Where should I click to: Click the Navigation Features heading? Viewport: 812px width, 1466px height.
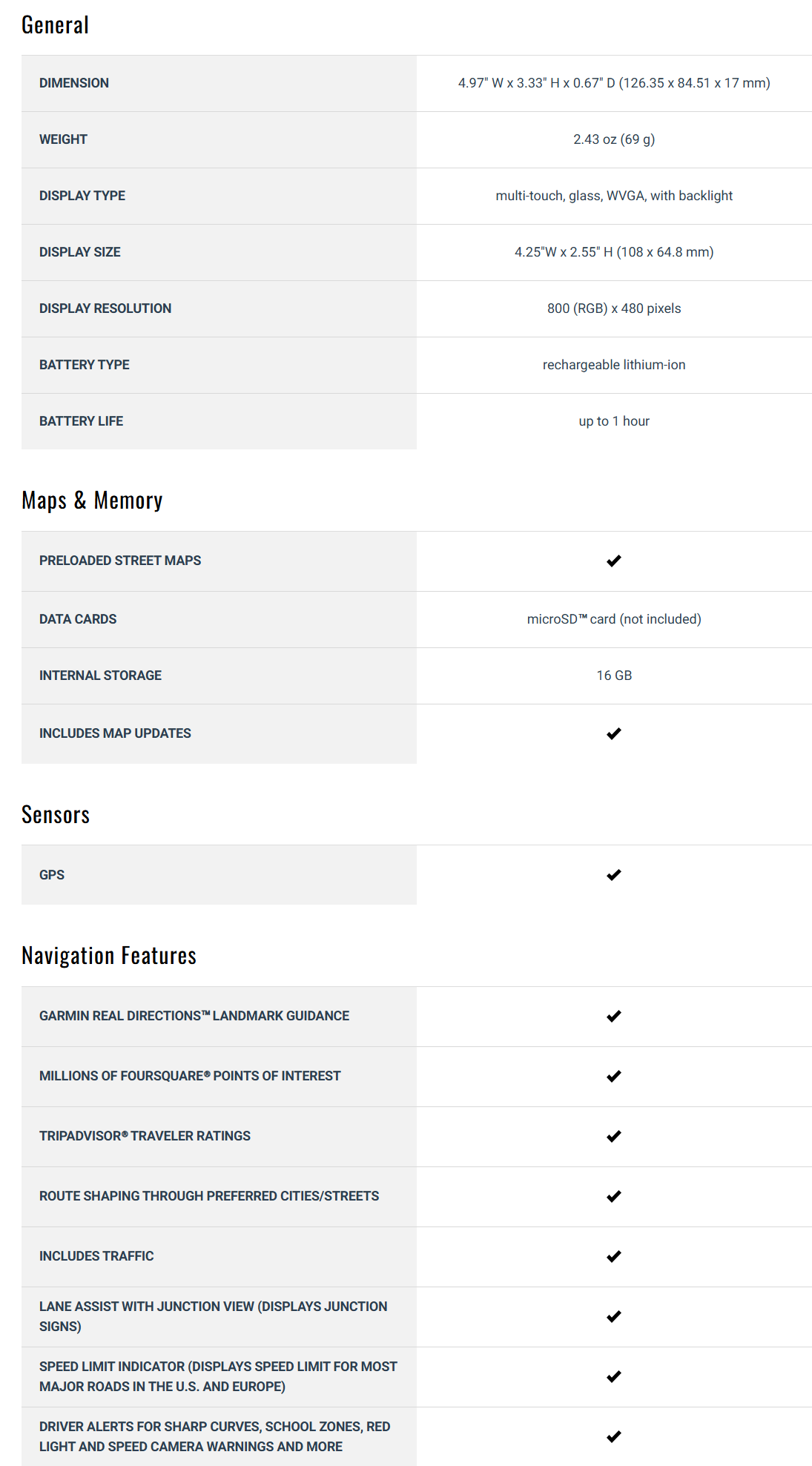(x=109, y=956)
